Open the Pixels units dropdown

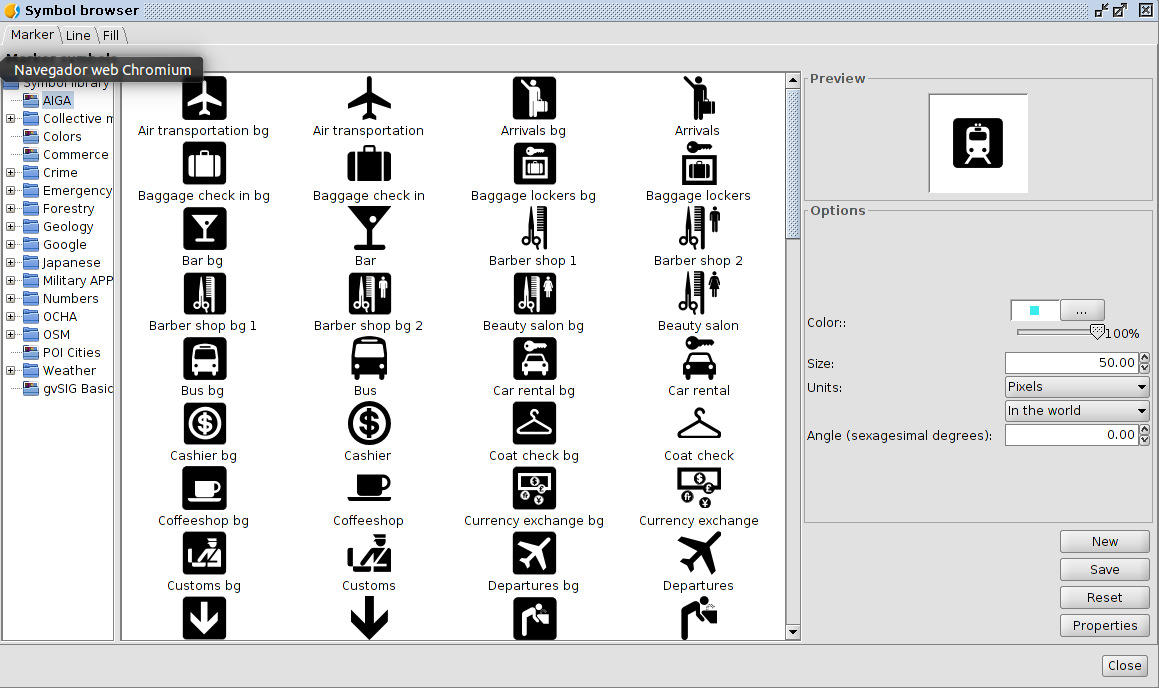point(1076,387)
